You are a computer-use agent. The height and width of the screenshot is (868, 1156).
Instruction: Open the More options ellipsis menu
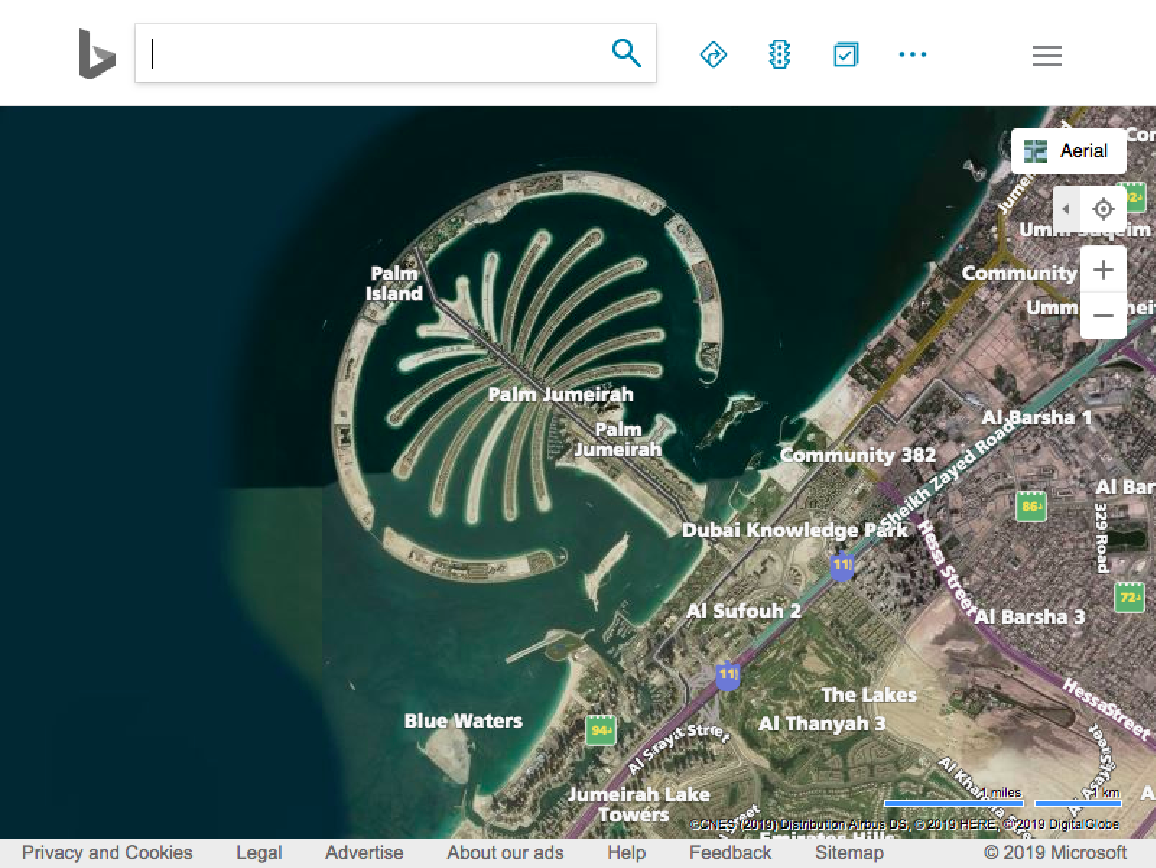click(912, 55)
